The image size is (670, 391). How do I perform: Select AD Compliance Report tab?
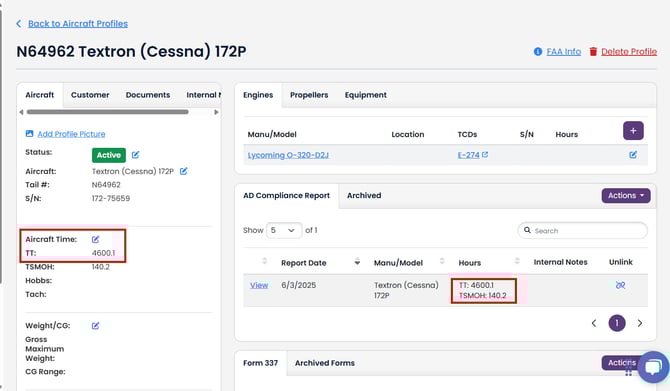click(x=287, y=196)
